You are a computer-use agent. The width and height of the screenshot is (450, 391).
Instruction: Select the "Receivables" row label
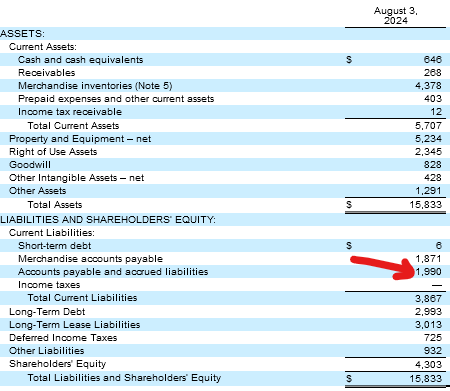(x=47, y=73)
